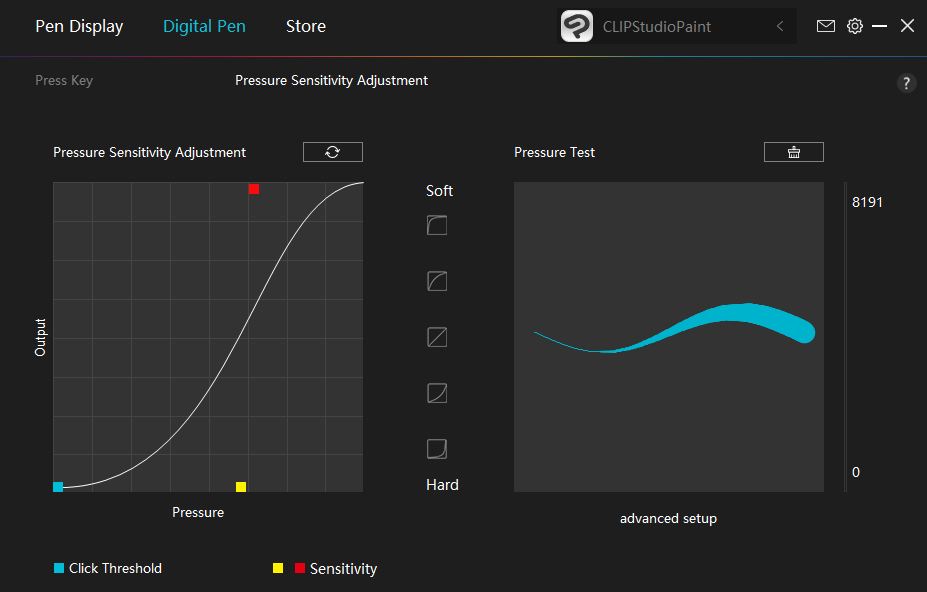Open settings gear icon
This screenshot has width=927, height=592.
coord(854,26)
